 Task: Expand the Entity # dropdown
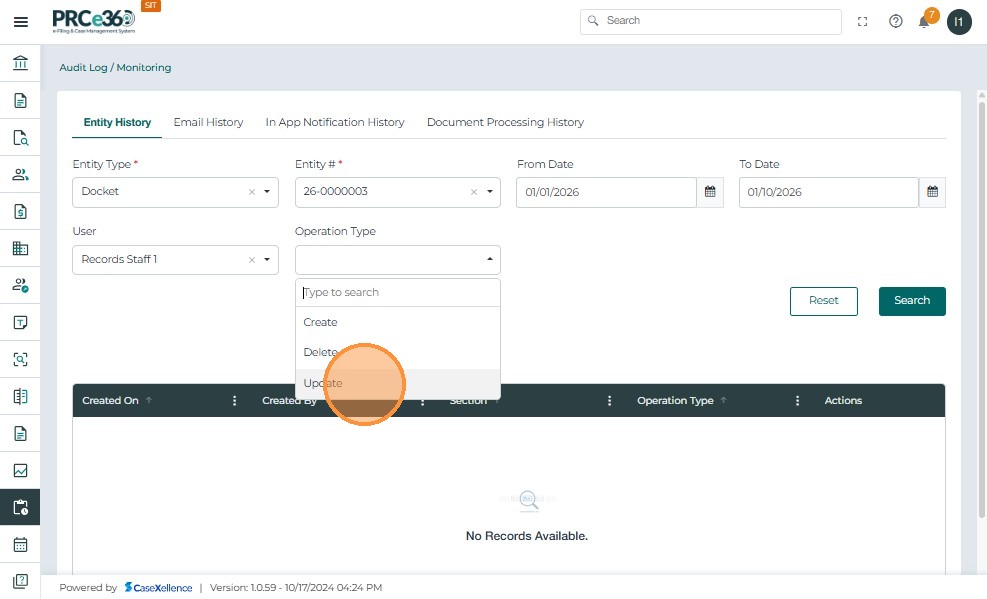pos(490,192)
